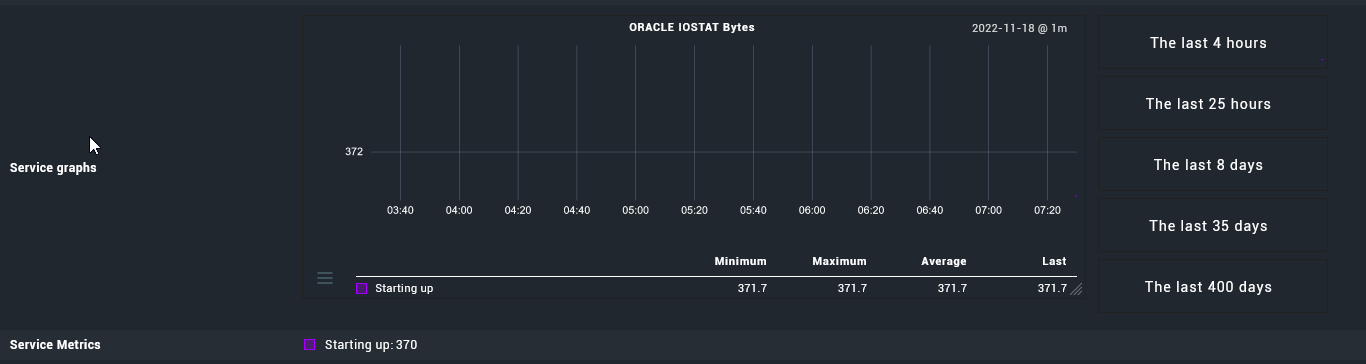Click the Average column header
Viewport: 1366px width, 364px height.
(x=944, y=261)
